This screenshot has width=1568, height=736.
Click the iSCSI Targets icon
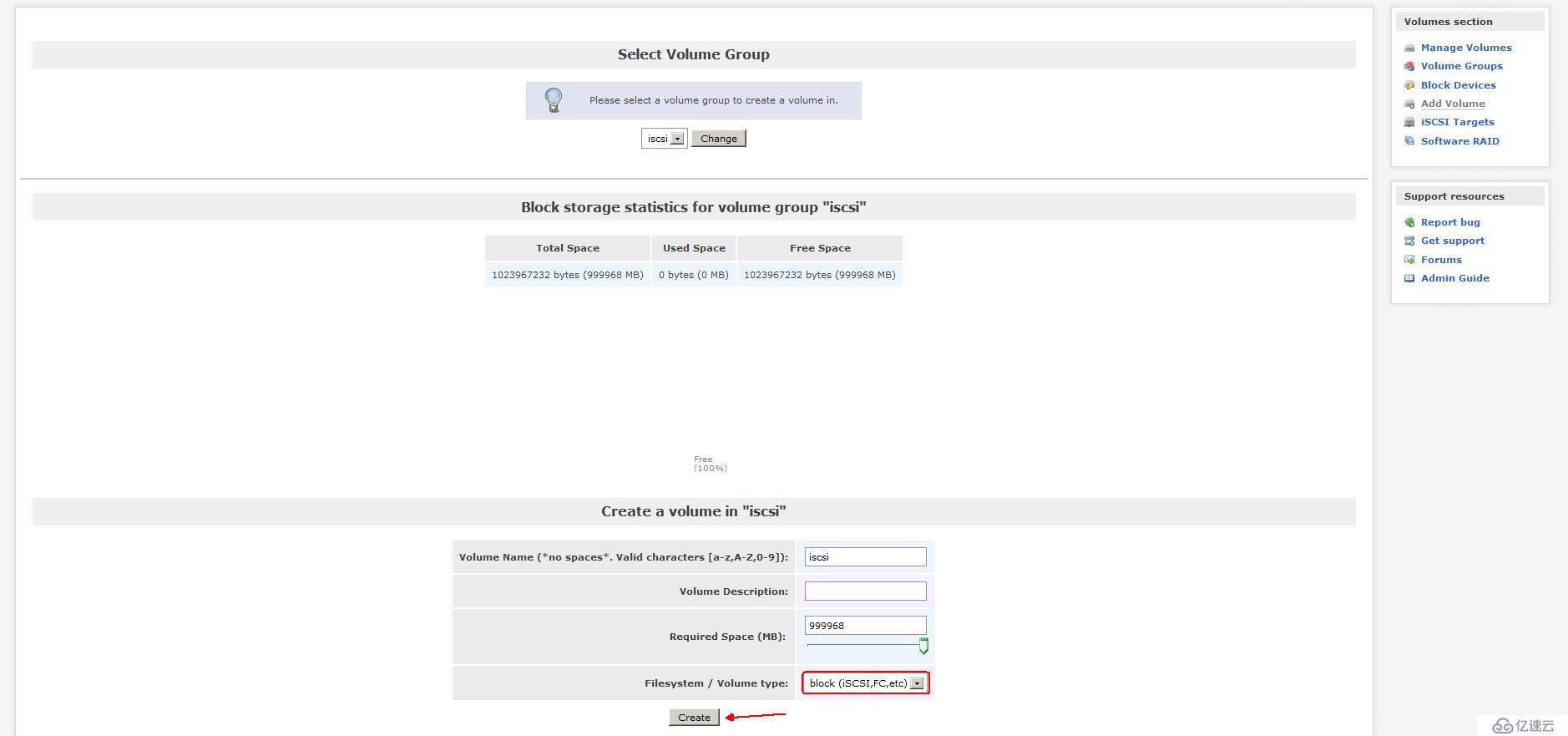[x=1409, y=122]
